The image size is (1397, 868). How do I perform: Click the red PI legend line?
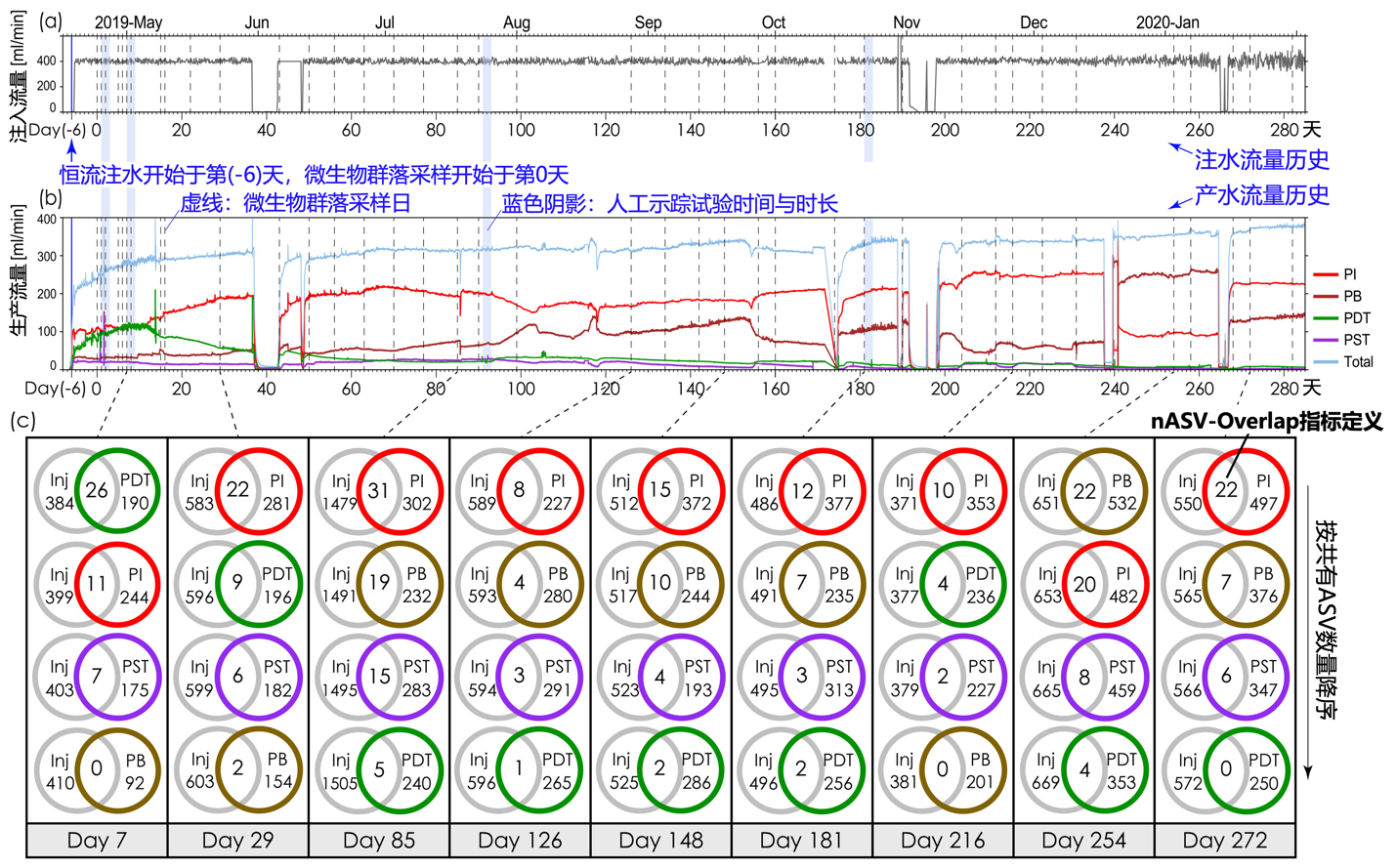(1325, 274)
